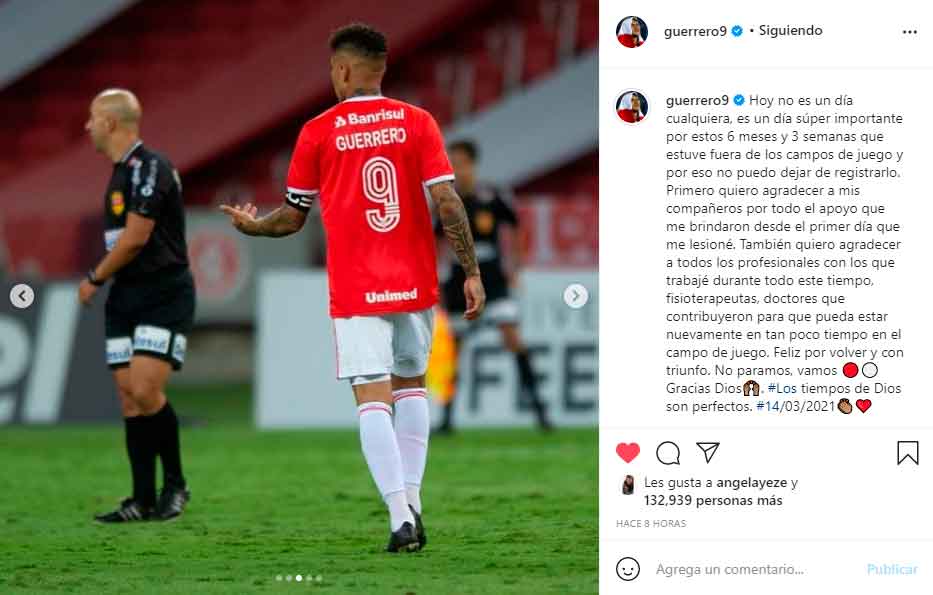Click the Publicar button
Image resolution: width=933 pixels, height=595 pixels.
(x=892, y=569)
